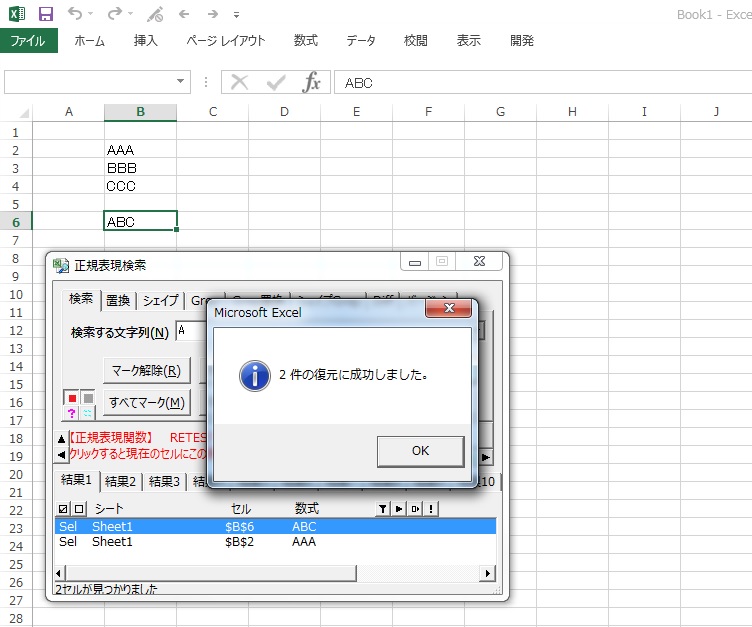
Task: Click the red square mark icon
Action: click(72, 398)
